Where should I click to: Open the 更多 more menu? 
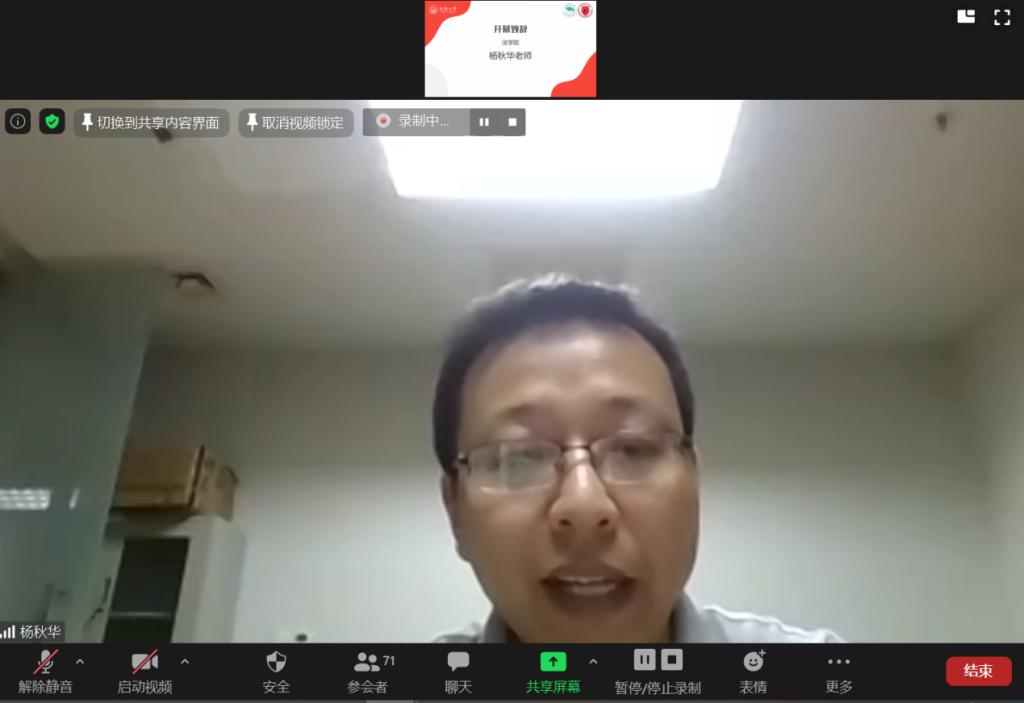[x=839, y=671]
